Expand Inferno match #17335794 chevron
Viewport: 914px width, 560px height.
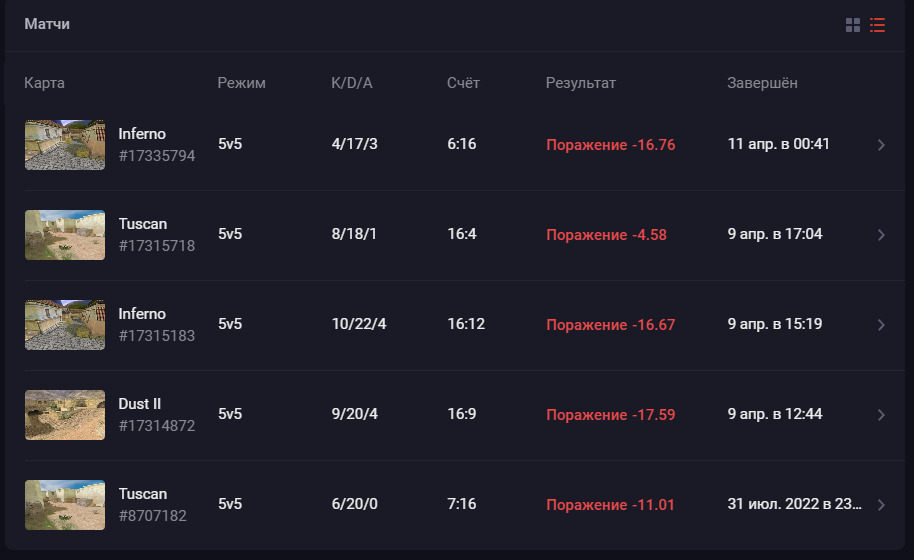tap(881, 145)
